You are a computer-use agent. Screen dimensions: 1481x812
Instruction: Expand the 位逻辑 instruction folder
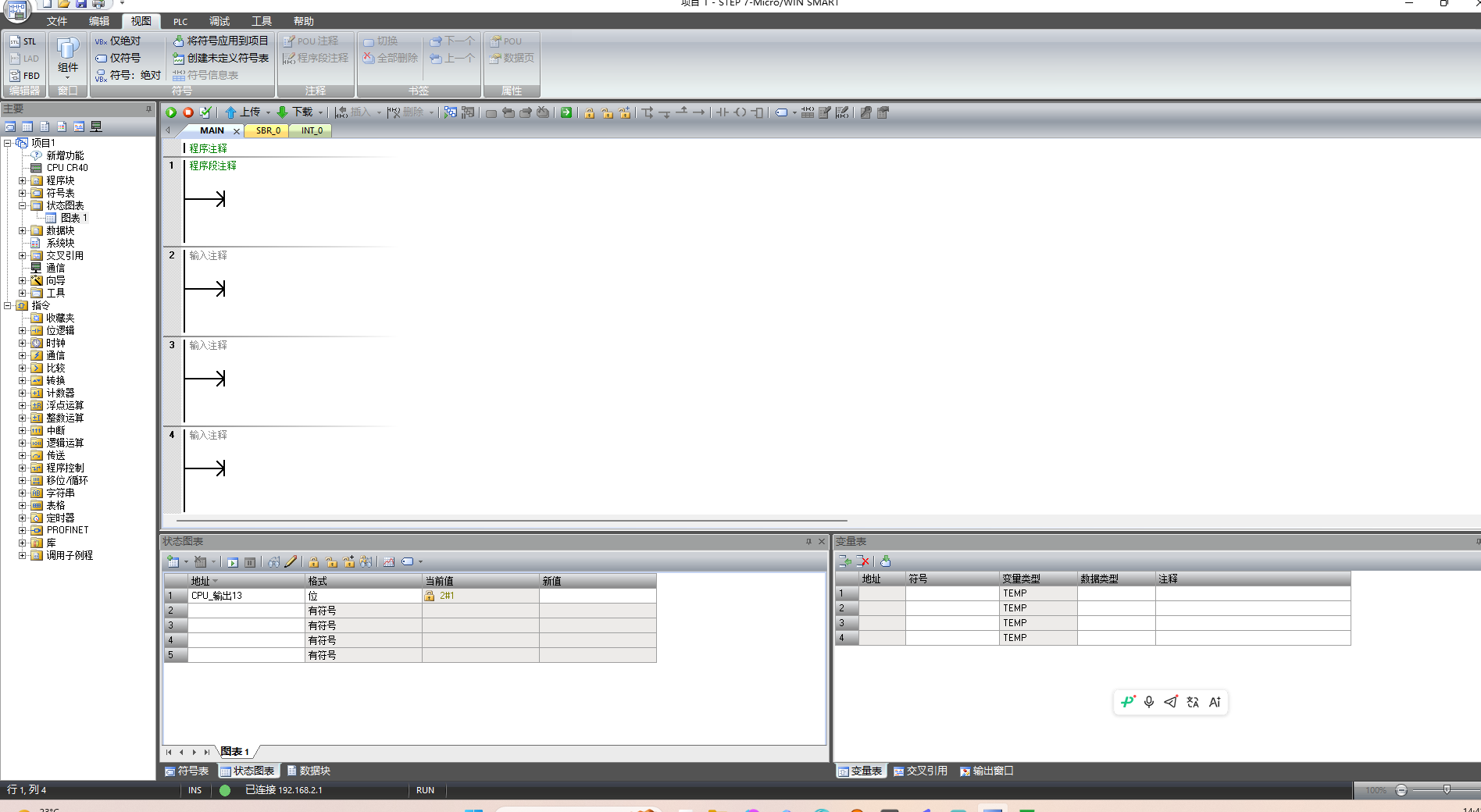point(23,330)
